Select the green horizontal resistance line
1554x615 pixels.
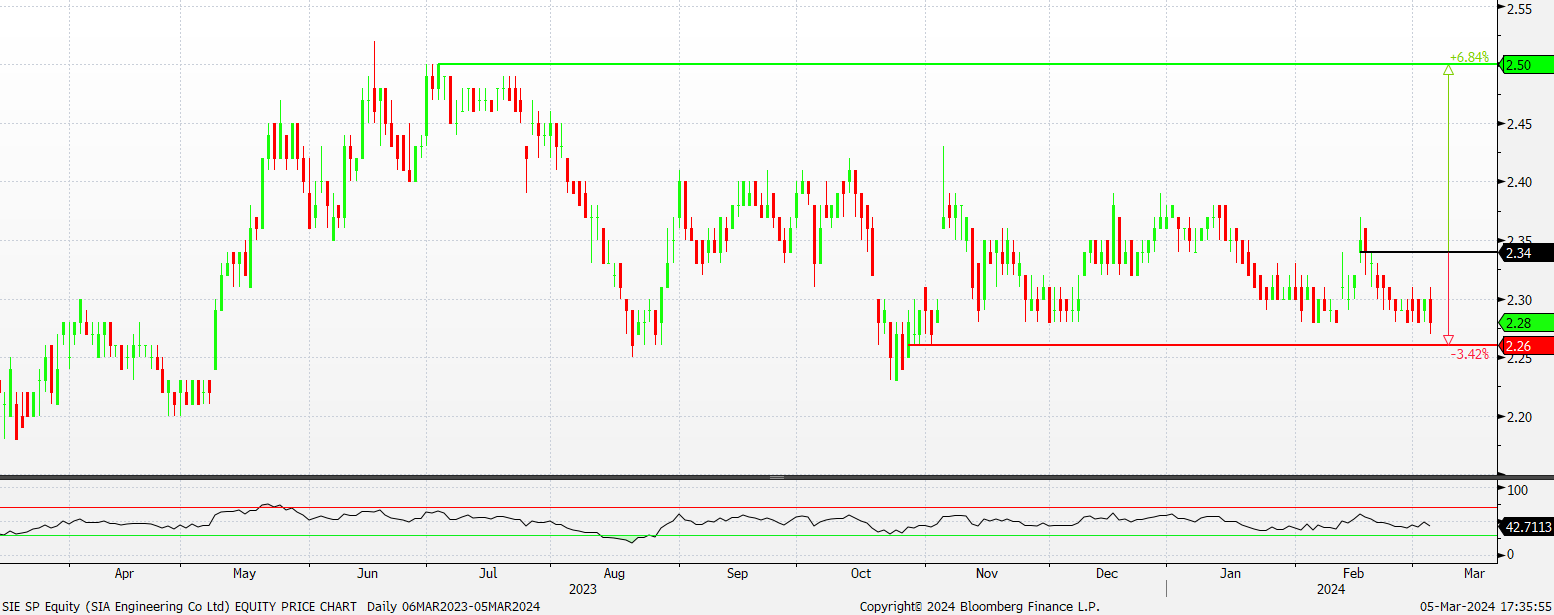click(x=968, y=65)
